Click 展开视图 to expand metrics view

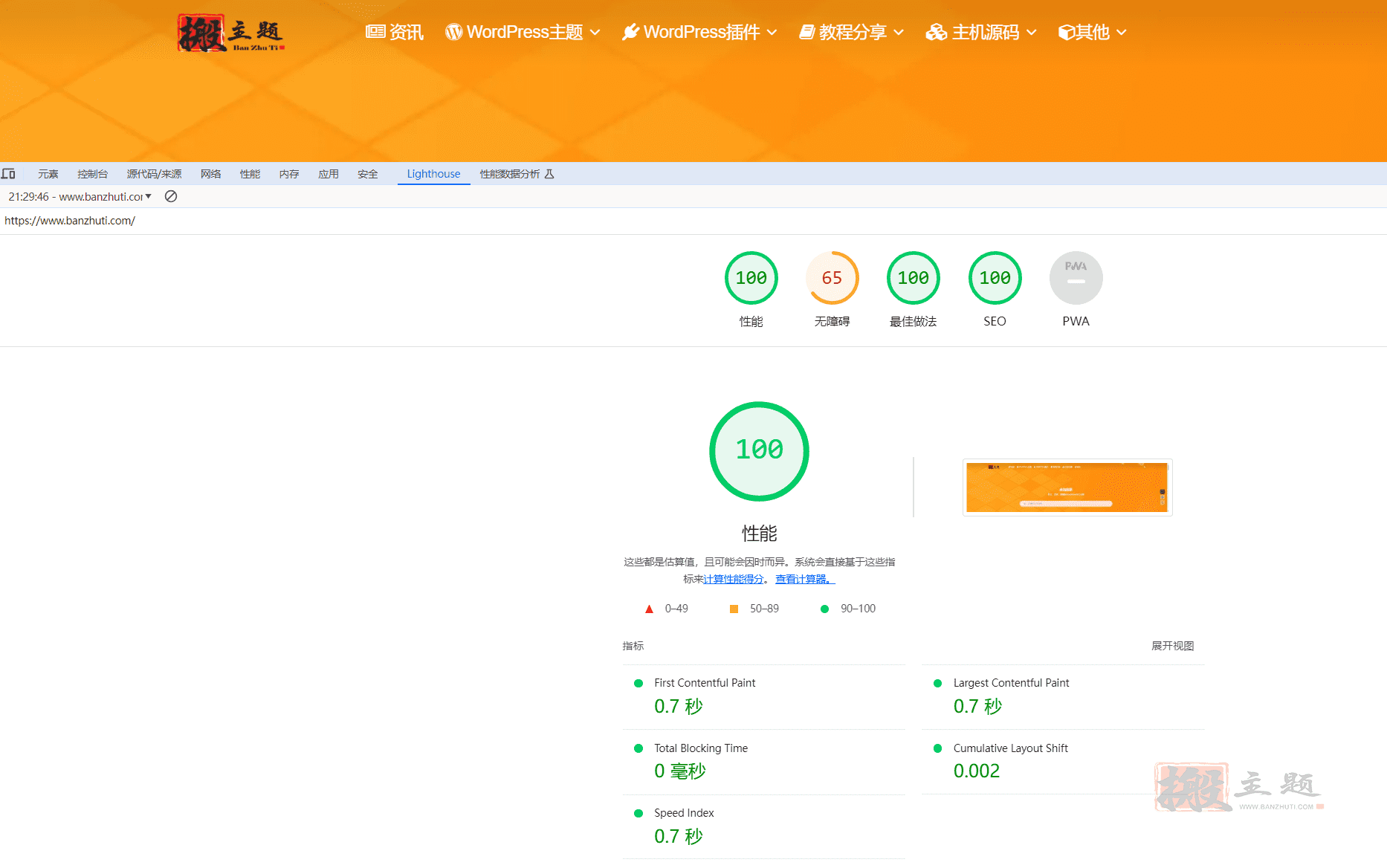click(x=1172, y=646)
